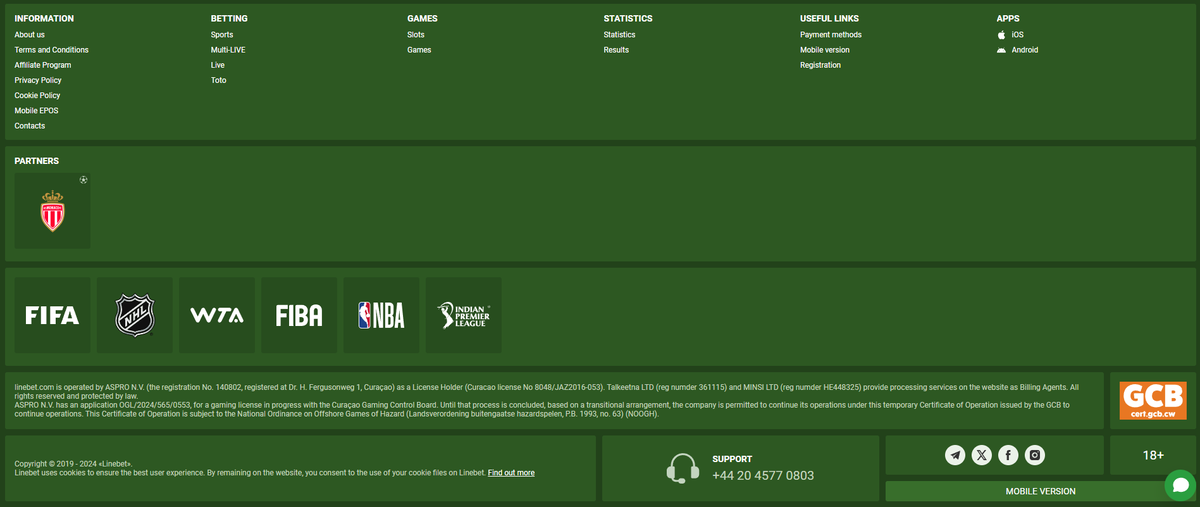Open the Cookie Policy link
Screen dimensions: 1200x507
[37, 95]
